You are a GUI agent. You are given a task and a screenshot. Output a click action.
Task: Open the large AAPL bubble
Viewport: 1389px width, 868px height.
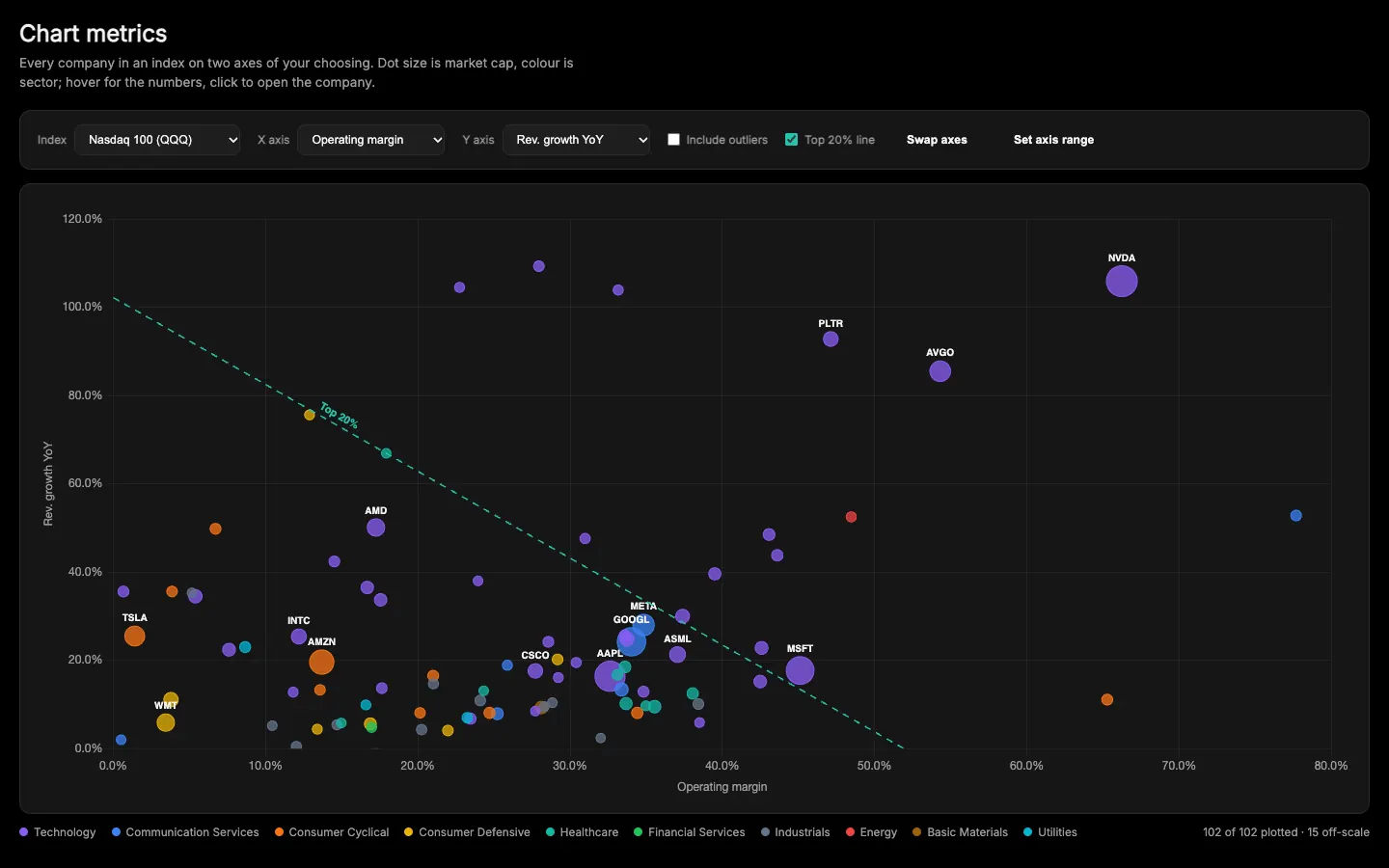tap(609, 676)
